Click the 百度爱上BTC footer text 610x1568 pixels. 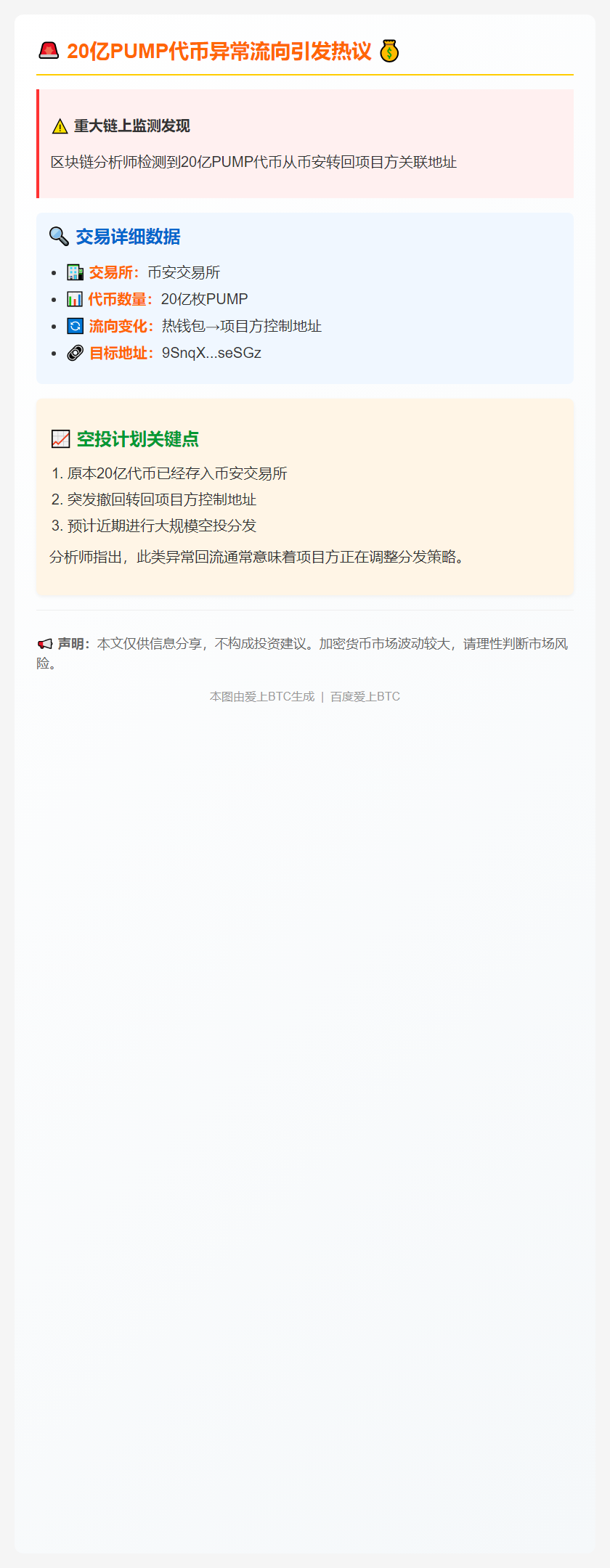pos(365,696)
